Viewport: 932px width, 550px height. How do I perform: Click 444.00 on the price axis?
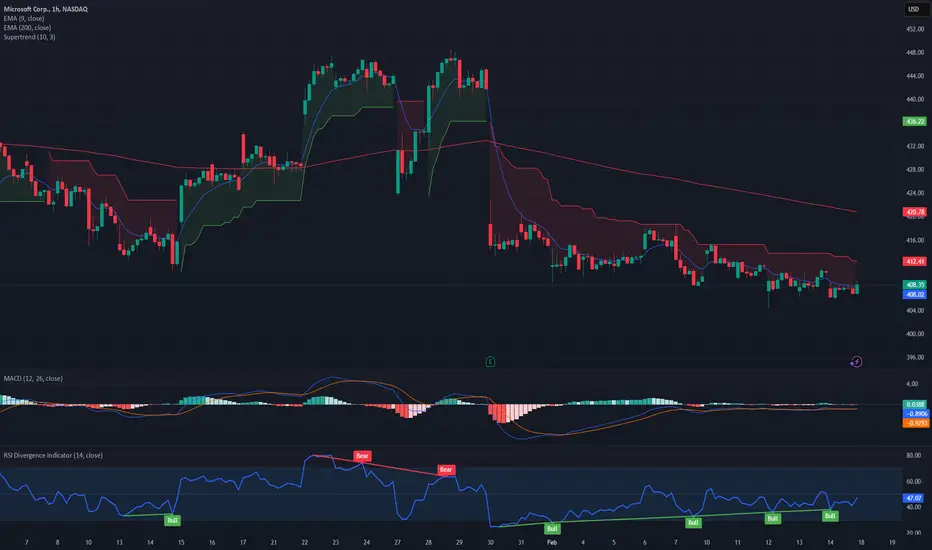pyautogui.click(x=915, y=76)
